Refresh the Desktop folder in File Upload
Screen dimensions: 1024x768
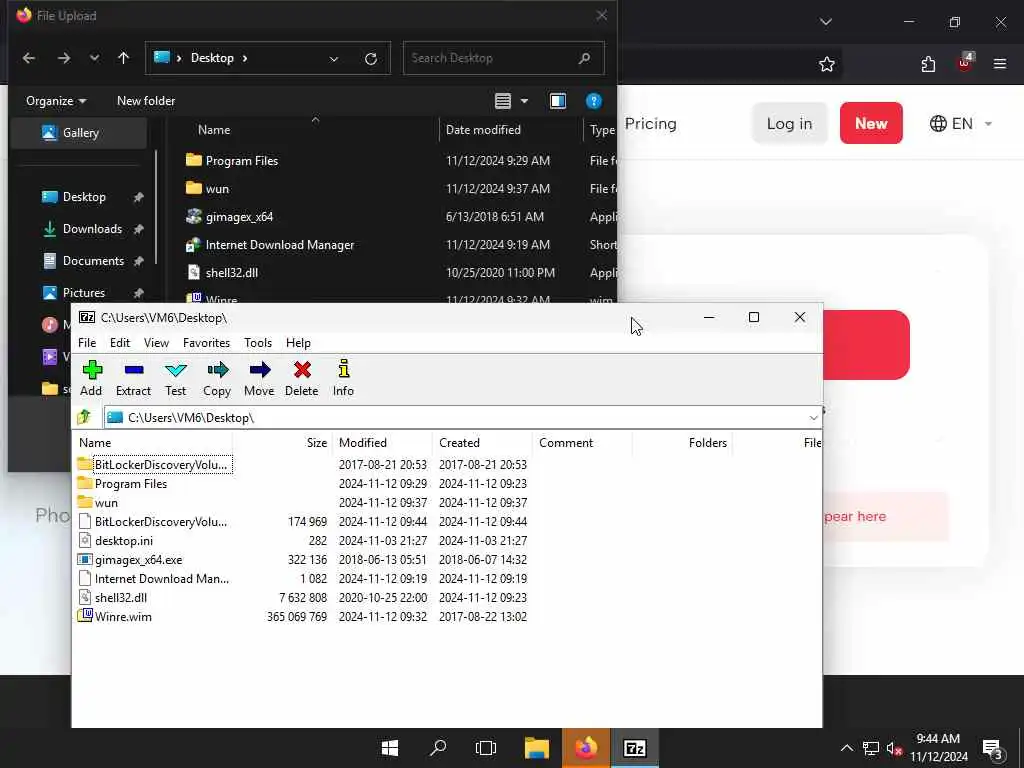click(x=371, y=59)
